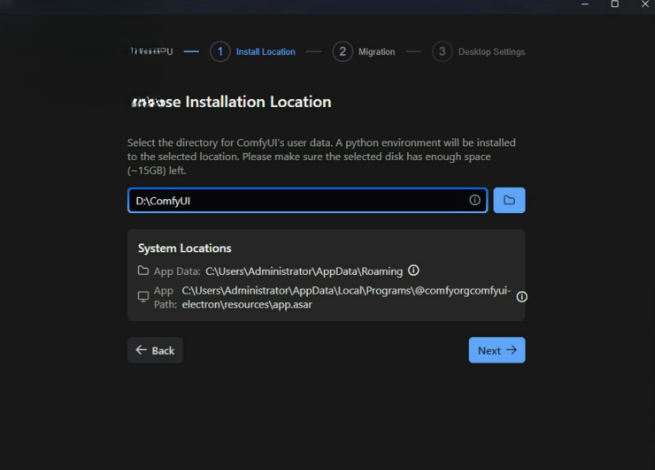Viewport: 655px width, 470px height.
Task: Click the monitor icon beside App Path
Action: 143,297
